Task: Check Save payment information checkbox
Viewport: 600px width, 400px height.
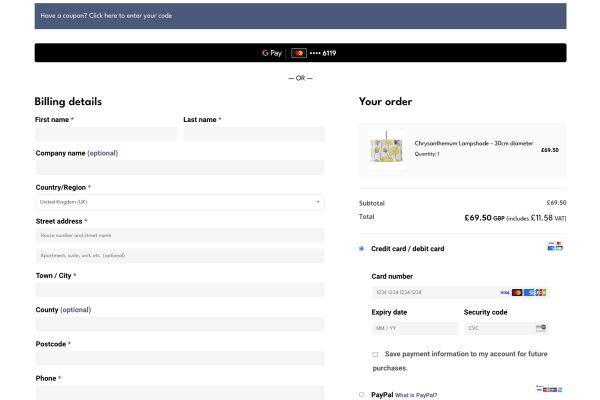Action: point(375,354)
